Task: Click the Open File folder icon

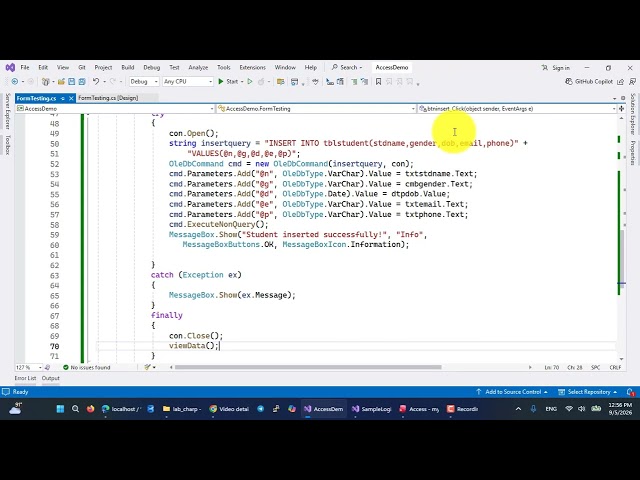Action: [x=61, y=82]
